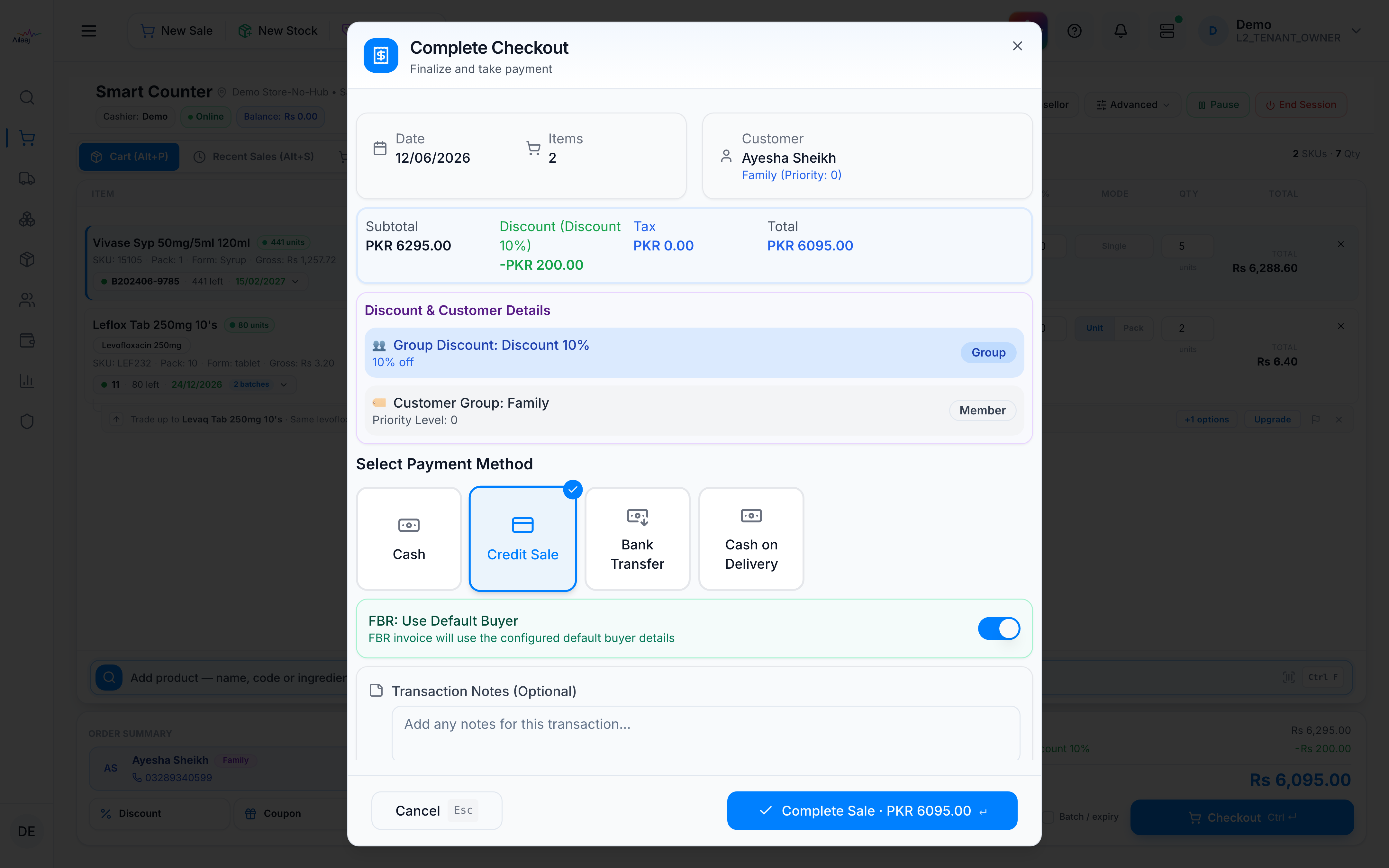The image size is (1389, 868).
Task: Expand the Demo user account menu
Action: point(1280,31)
